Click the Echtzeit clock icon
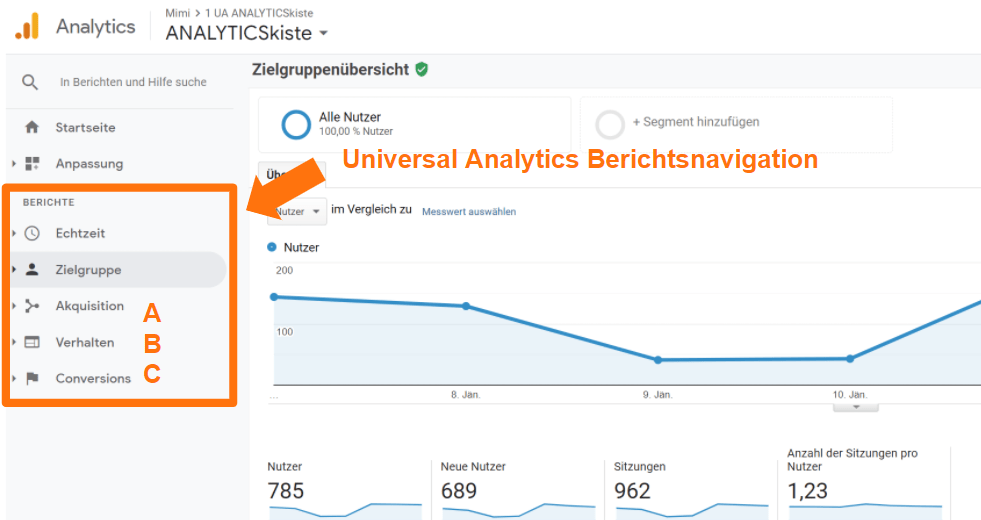The image size is (981, 520). pos(32,233)
